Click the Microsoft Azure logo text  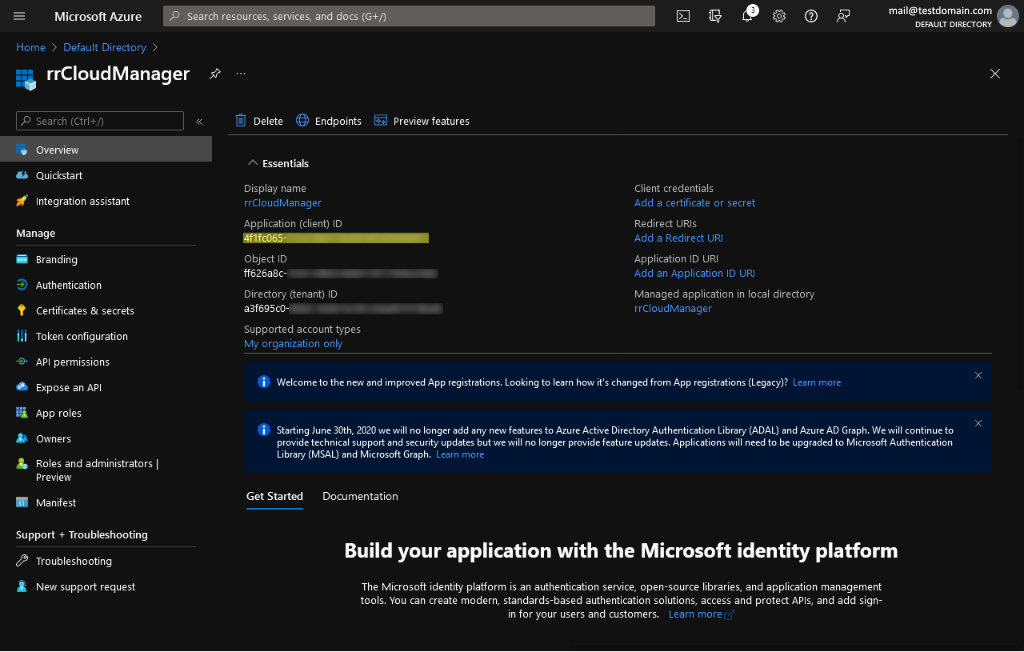click(x=98, y=16)
